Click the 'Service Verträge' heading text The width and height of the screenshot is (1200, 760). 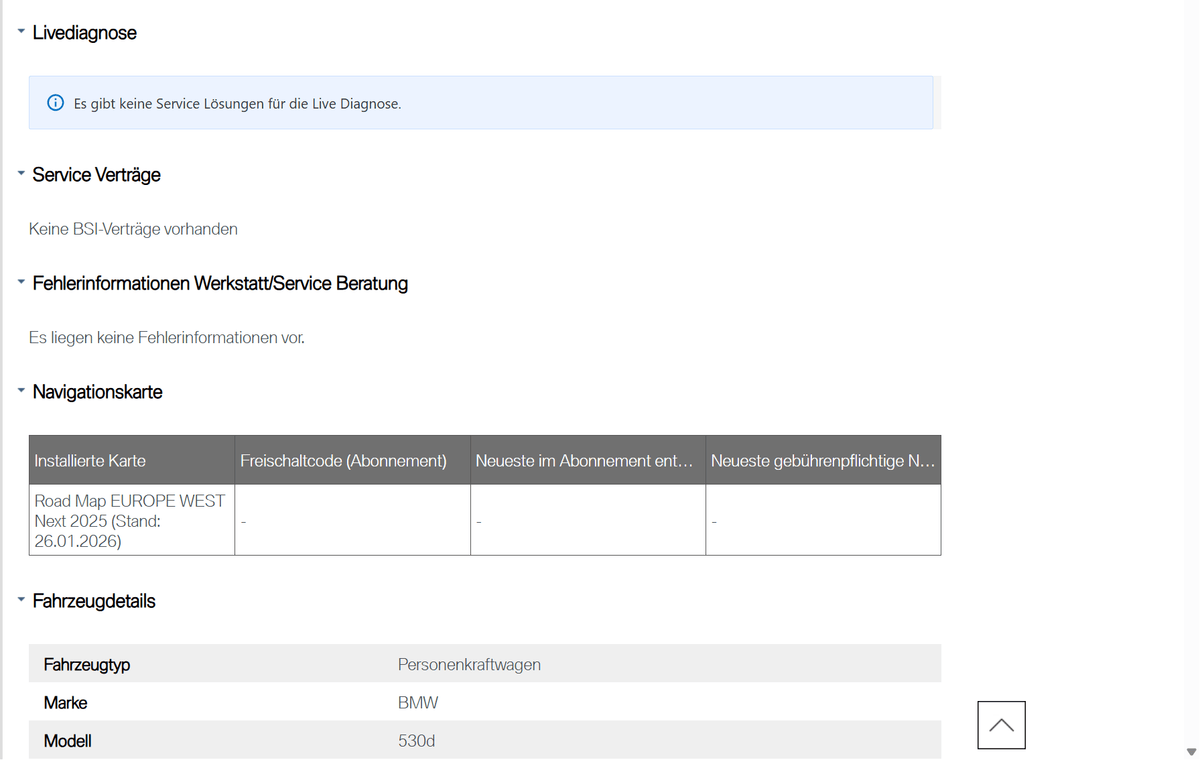[x=97, y=175]
